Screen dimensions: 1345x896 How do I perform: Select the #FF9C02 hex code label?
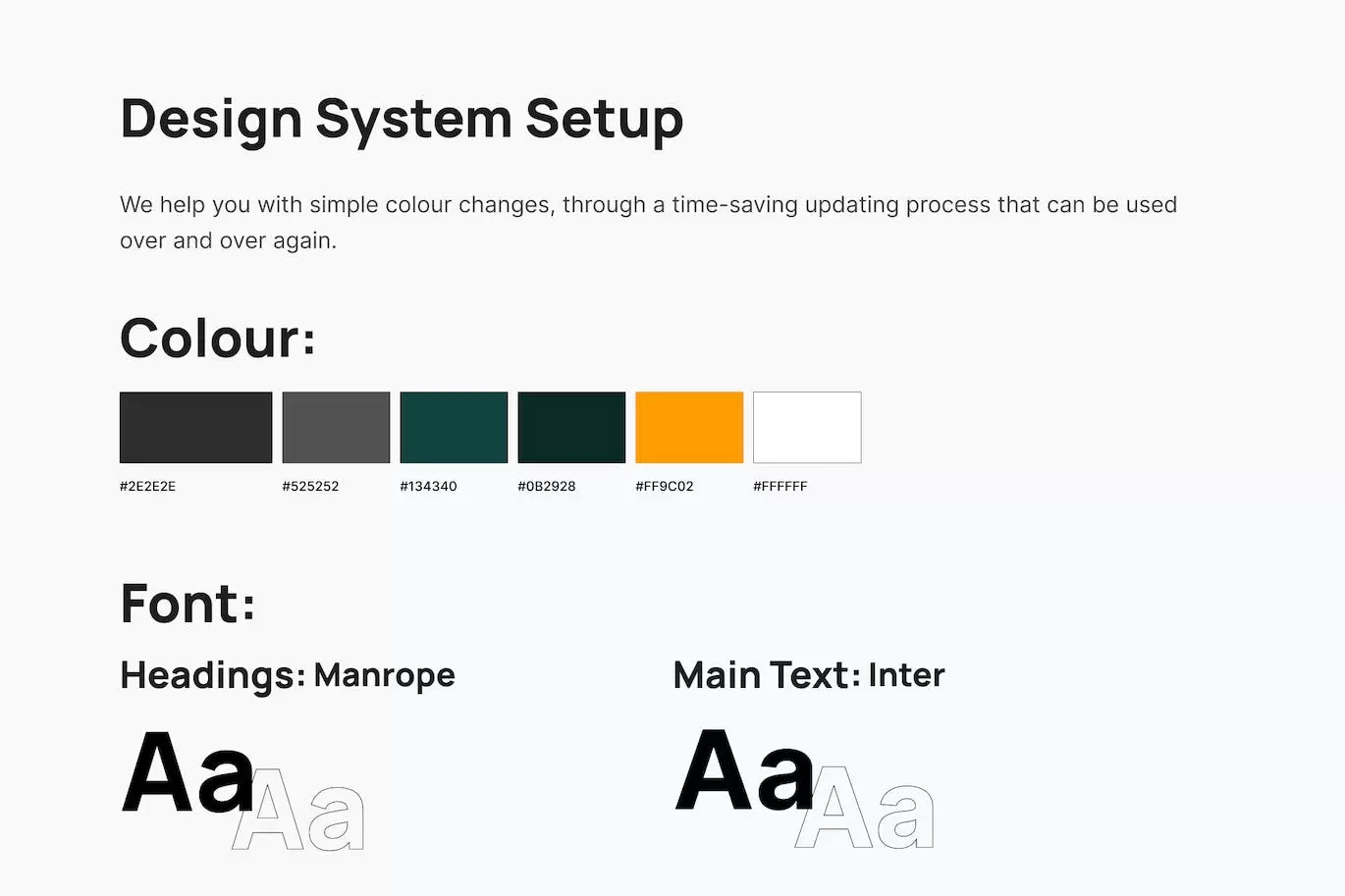665,486
